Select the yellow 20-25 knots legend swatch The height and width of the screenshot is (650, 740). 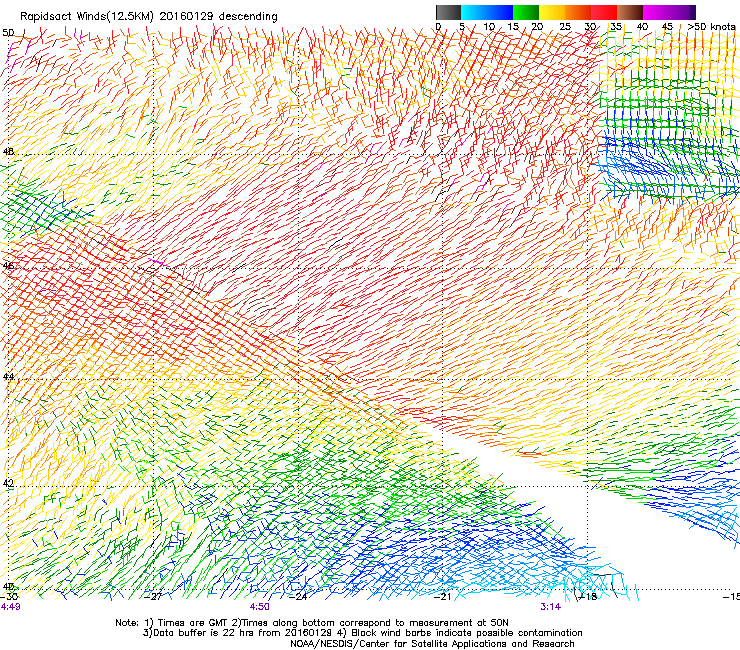pos(552,12)
